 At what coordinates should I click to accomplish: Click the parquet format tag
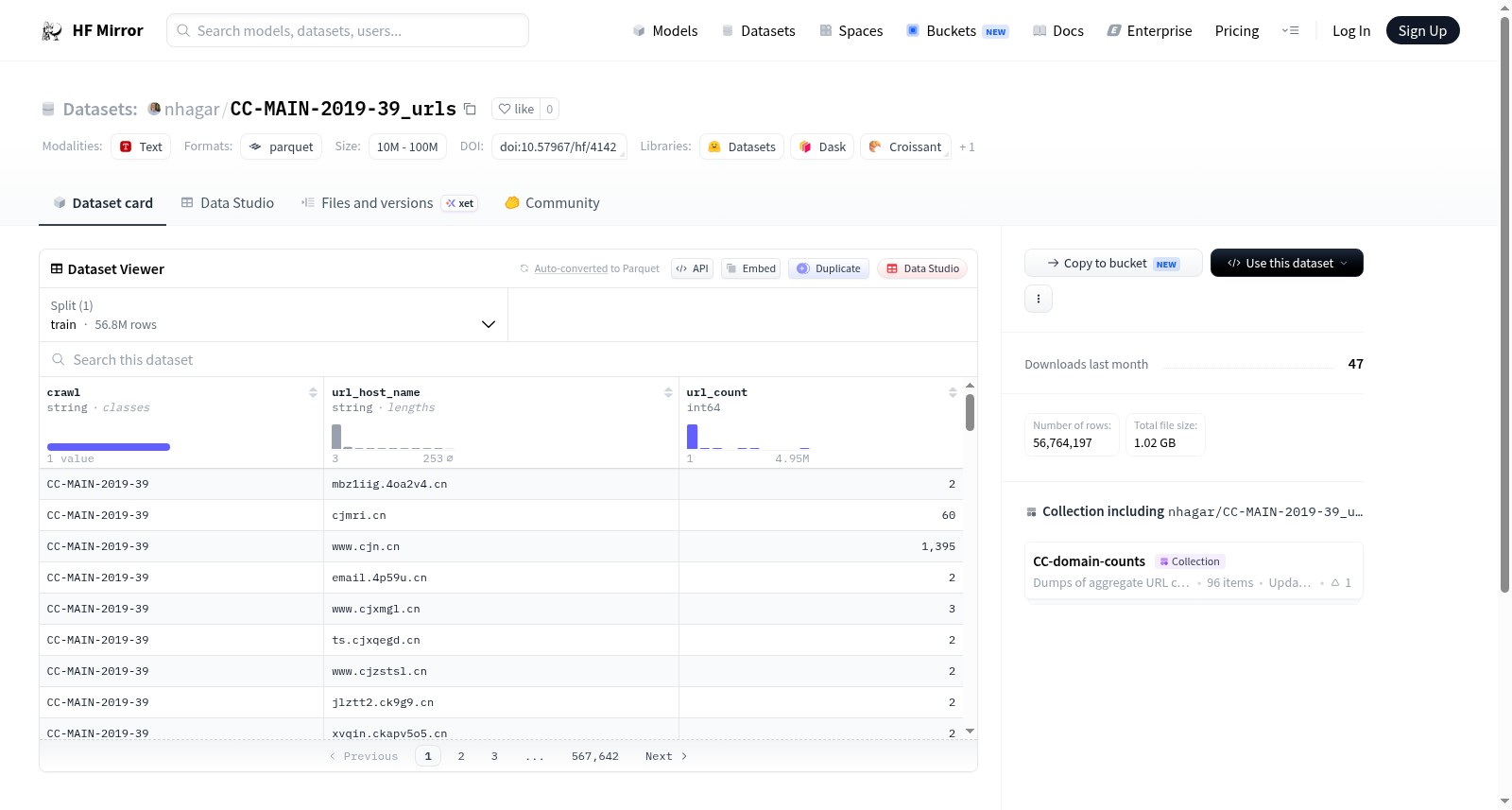coord(282,146)
